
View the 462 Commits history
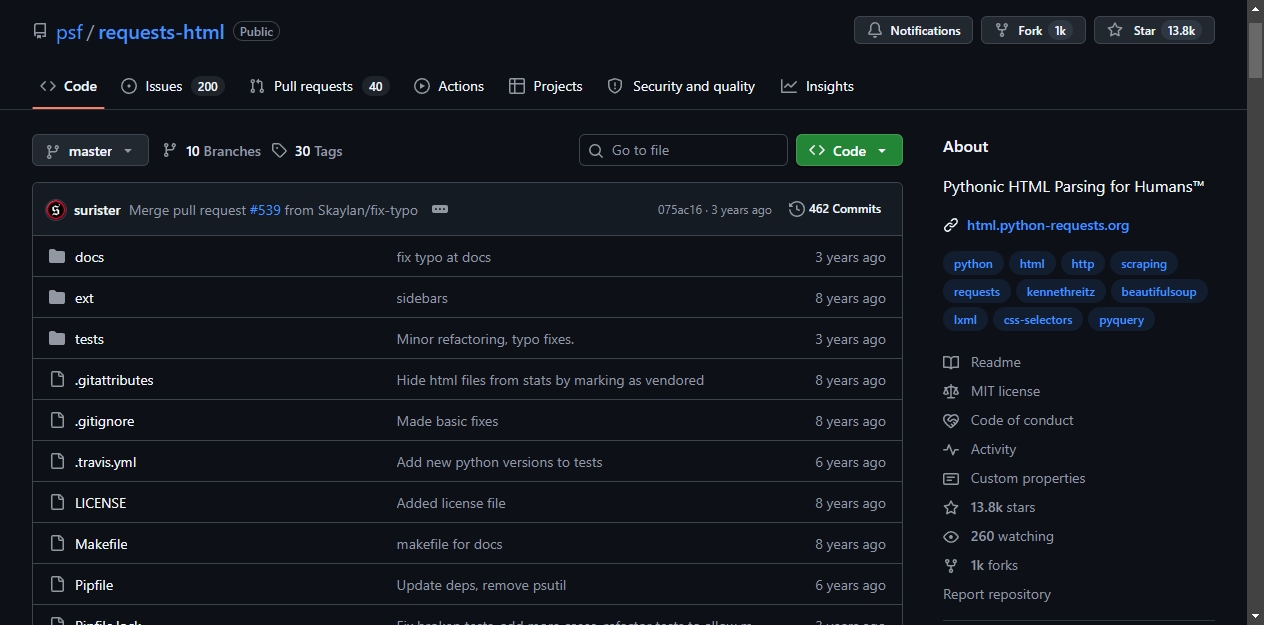coord(835,209)
